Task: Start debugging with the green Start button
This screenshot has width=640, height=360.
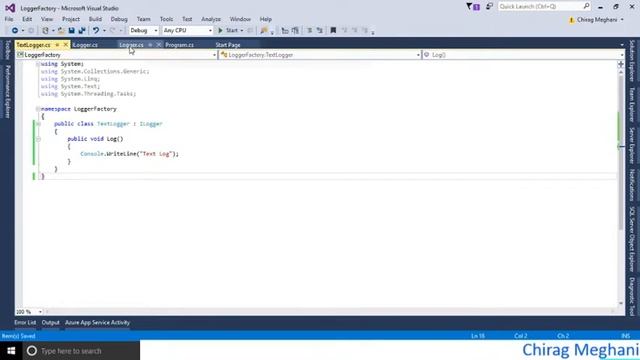Action: coord(228,31)
